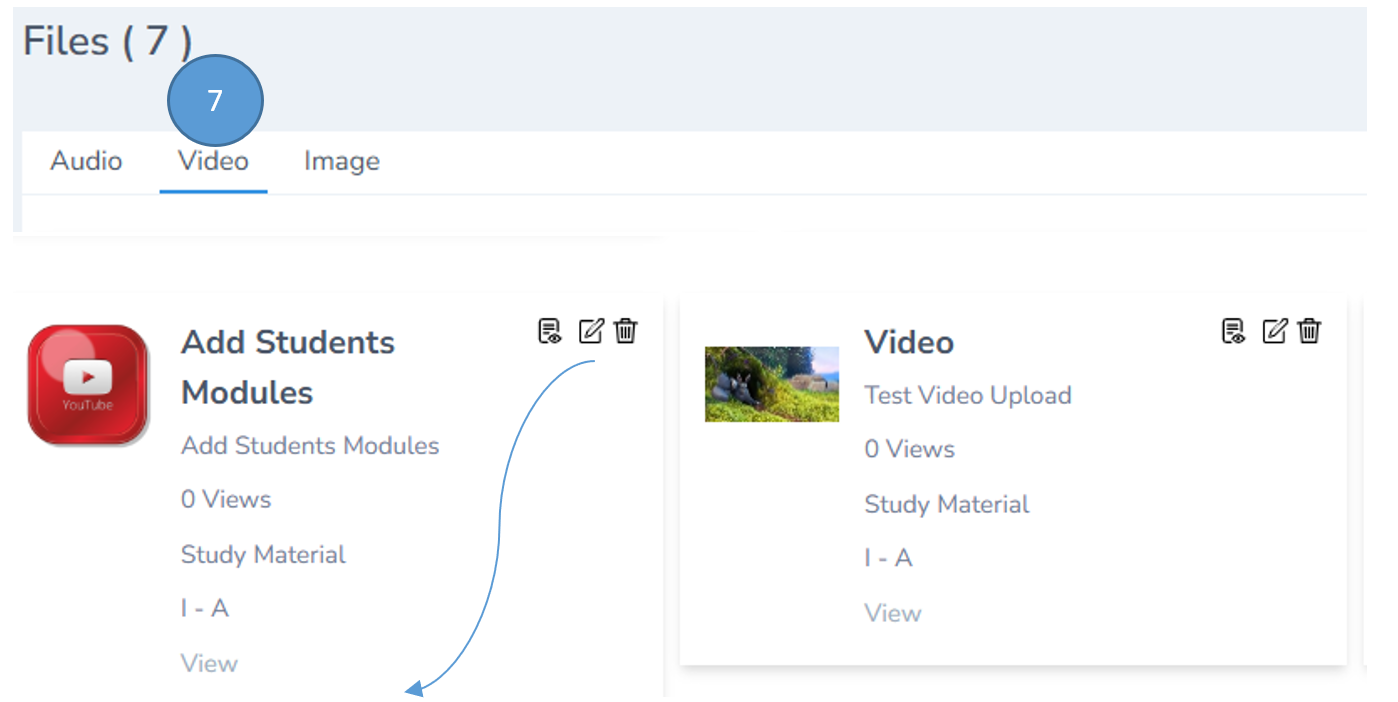1398x702 pixels.
Task: Click View on Add Students Modules card
Action: tap(209, 663)
